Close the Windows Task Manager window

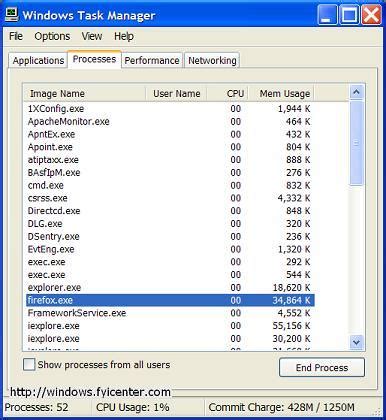click(x=371, y=15)
